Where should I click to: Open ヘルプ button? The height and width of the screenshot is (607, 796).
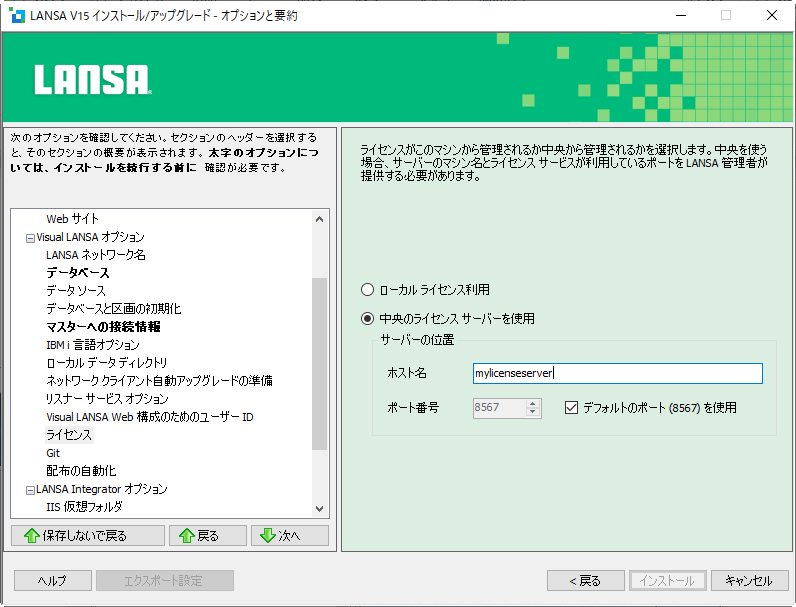(53, 581)
